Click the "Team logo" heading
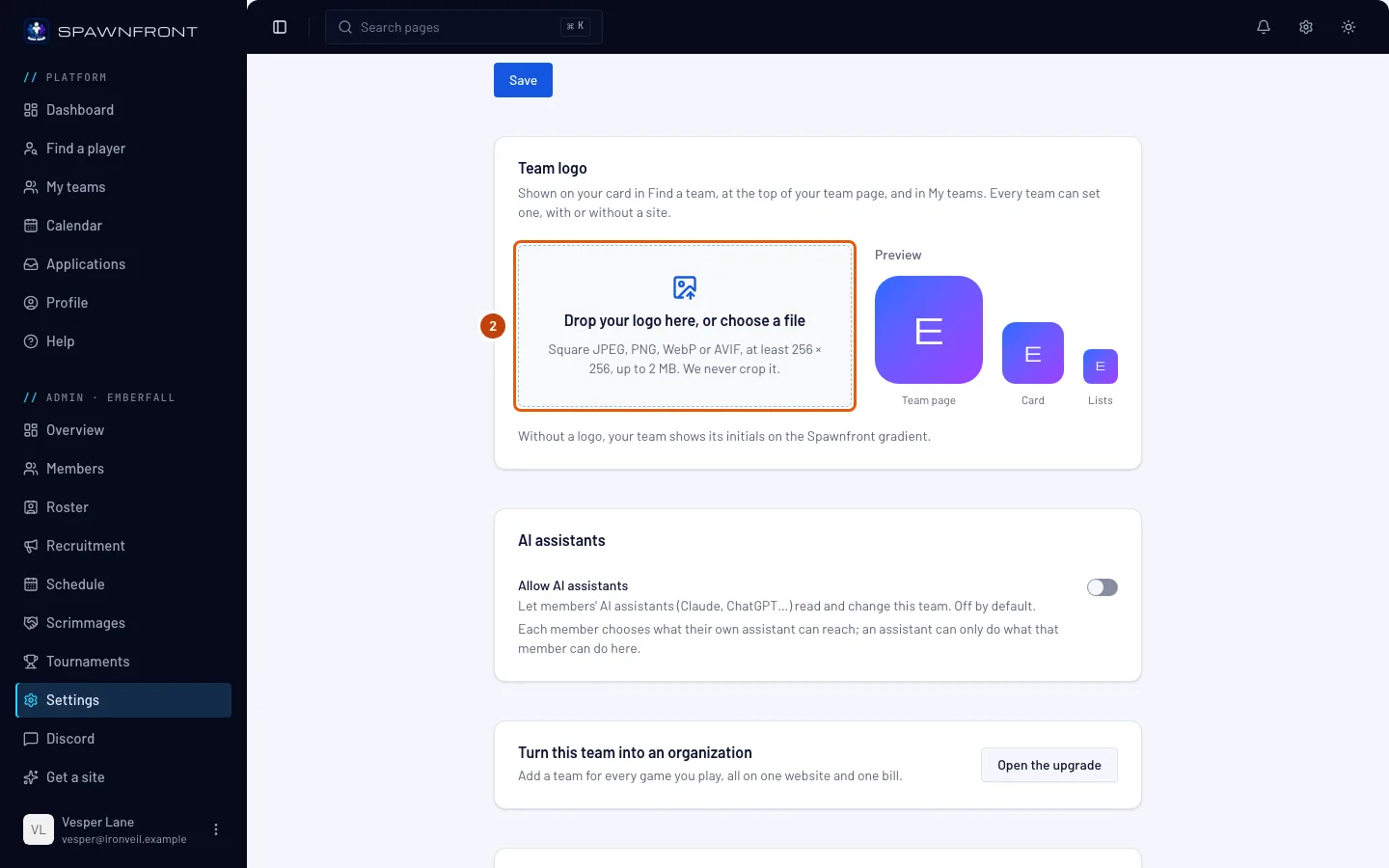The height and width of the screenshot is (868, 1389). click(553, 168)
